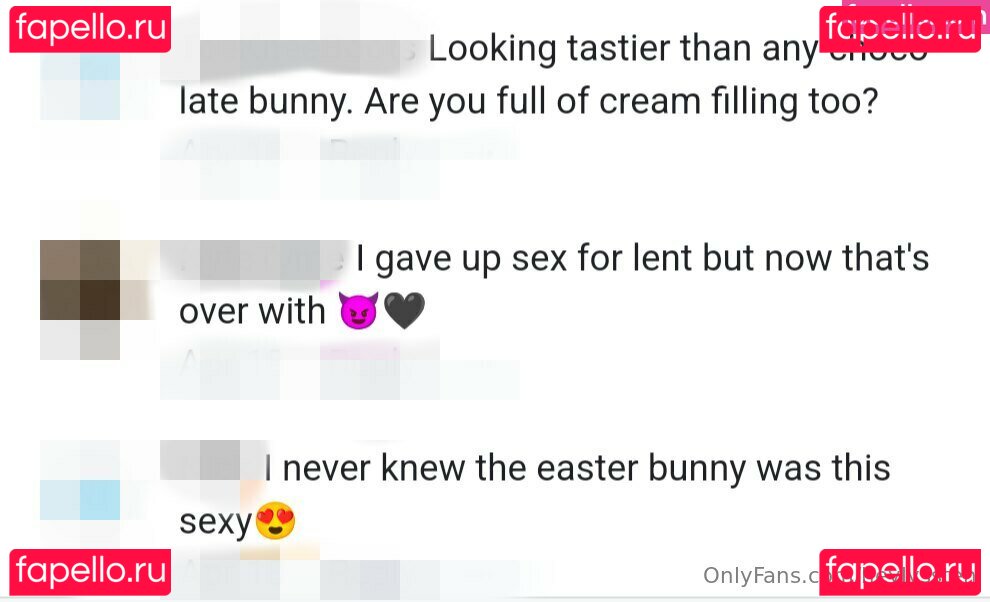Click blurred username before "I never knew" comment
The image size is (990, 602).
(x=212, y=462)
